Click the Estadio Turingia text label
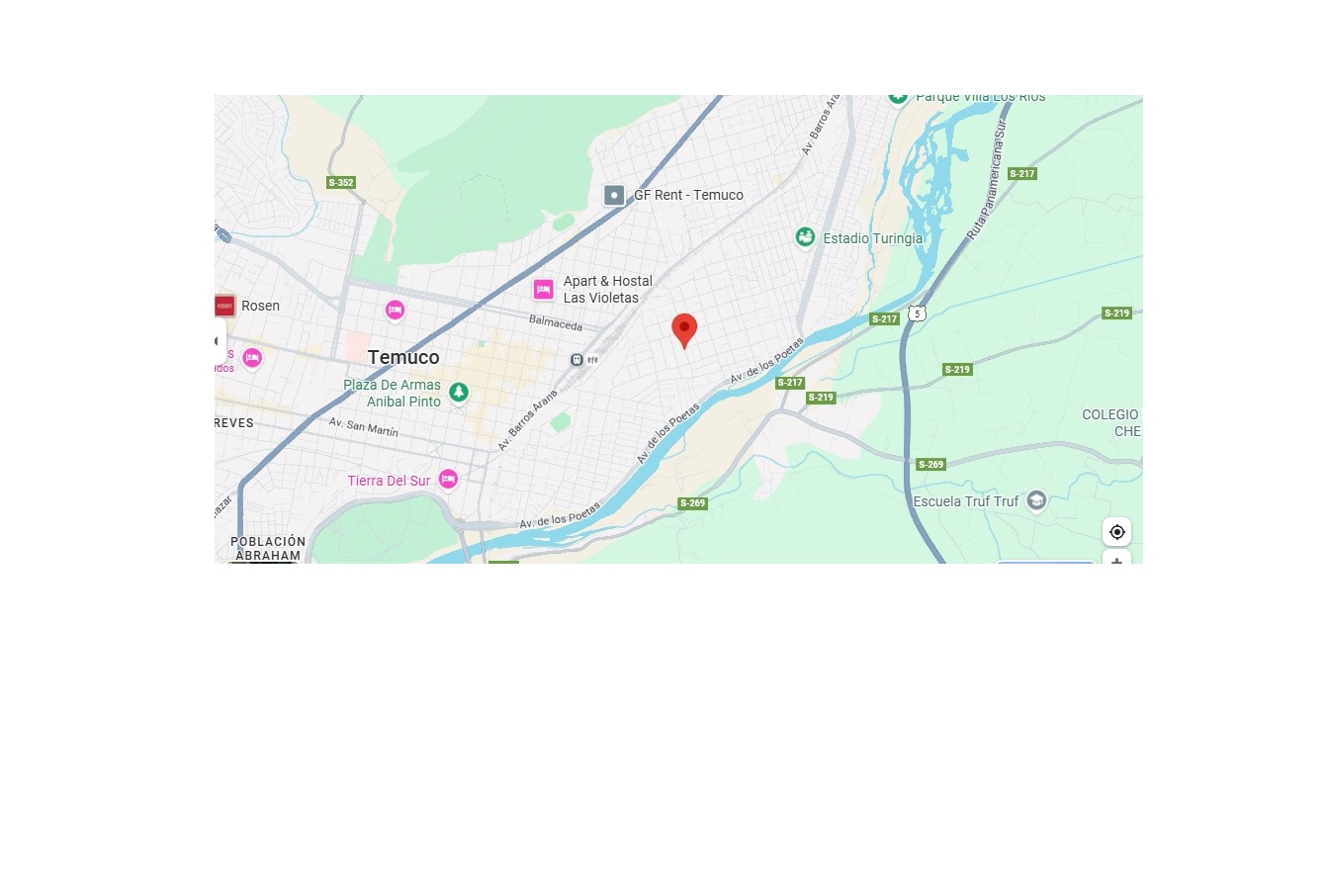 pyautogui.click(x=872, y=238)
